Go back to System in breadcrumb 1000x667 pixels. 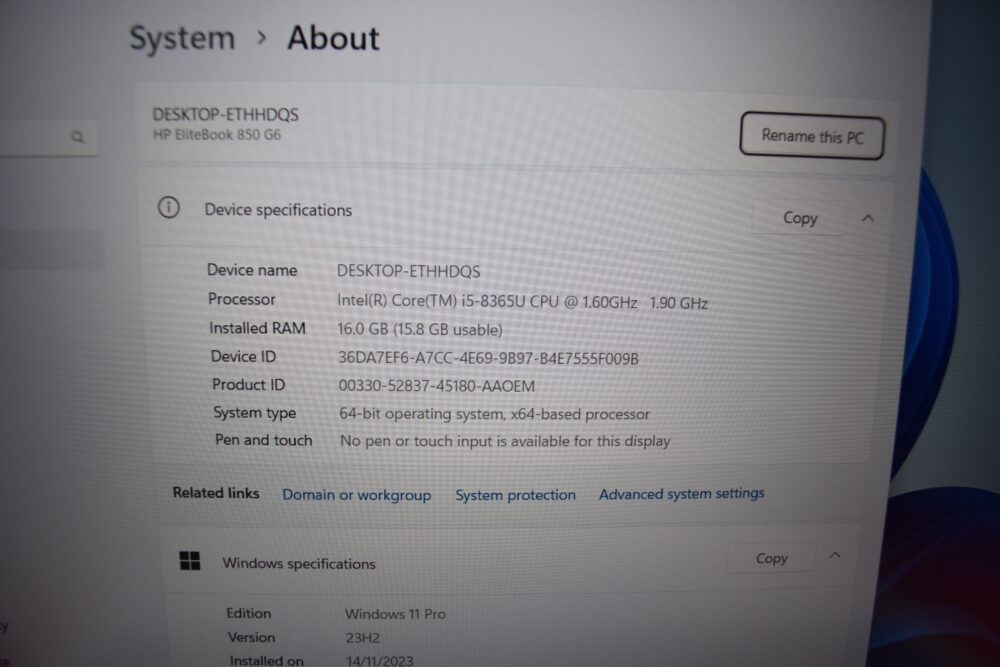click(x=182, y=38)
